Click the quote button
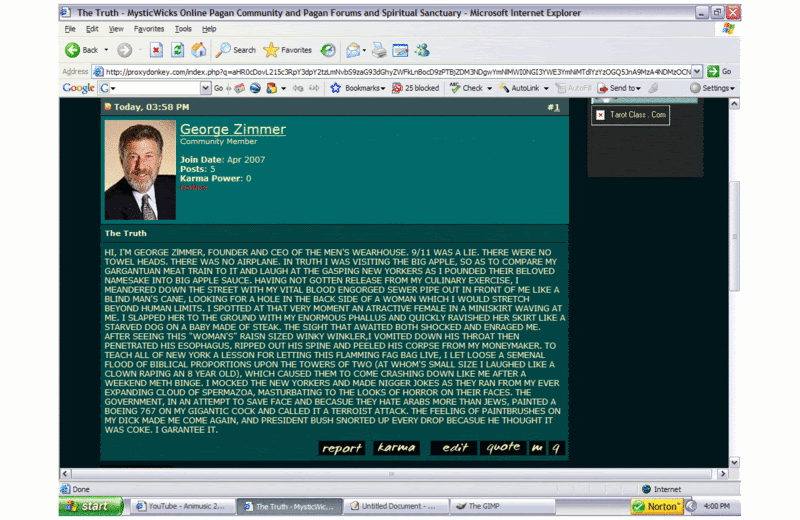Screen dimensions: 800x520 (503, 448)
